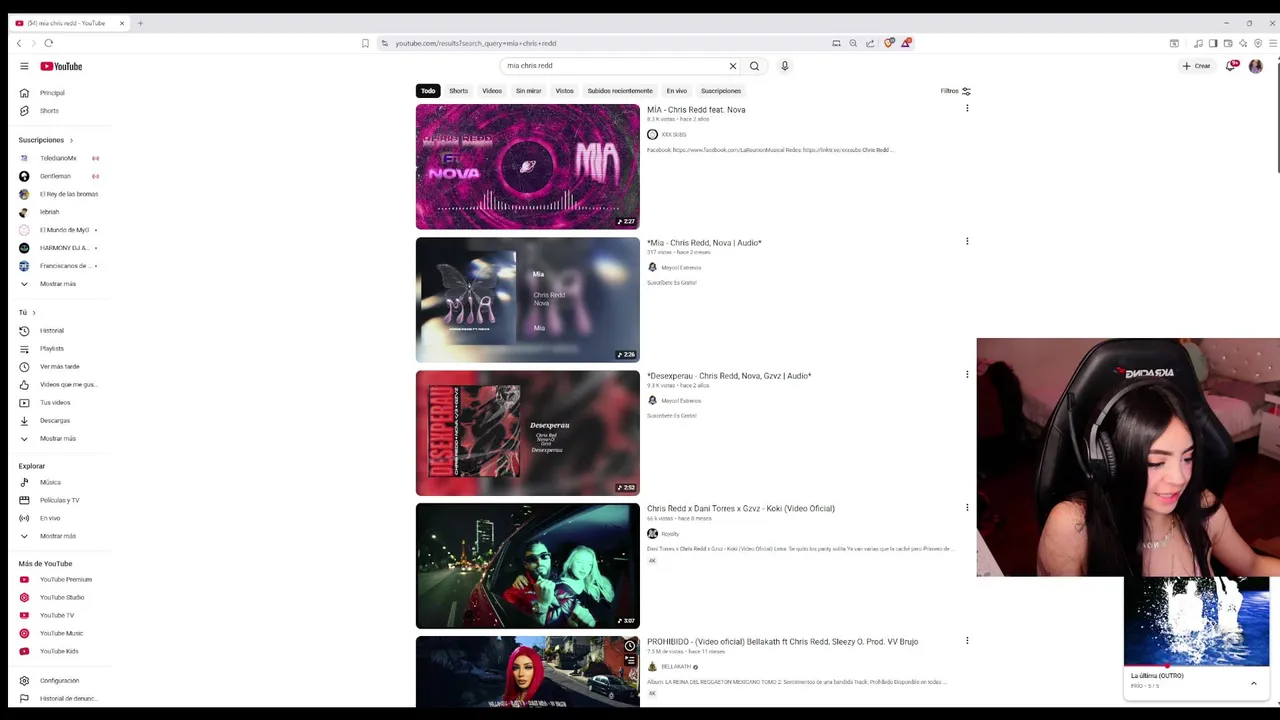The width and height of the screenshot is (1280, 720).
Task: Go back in browser history
Action: [x=19, y=43]
